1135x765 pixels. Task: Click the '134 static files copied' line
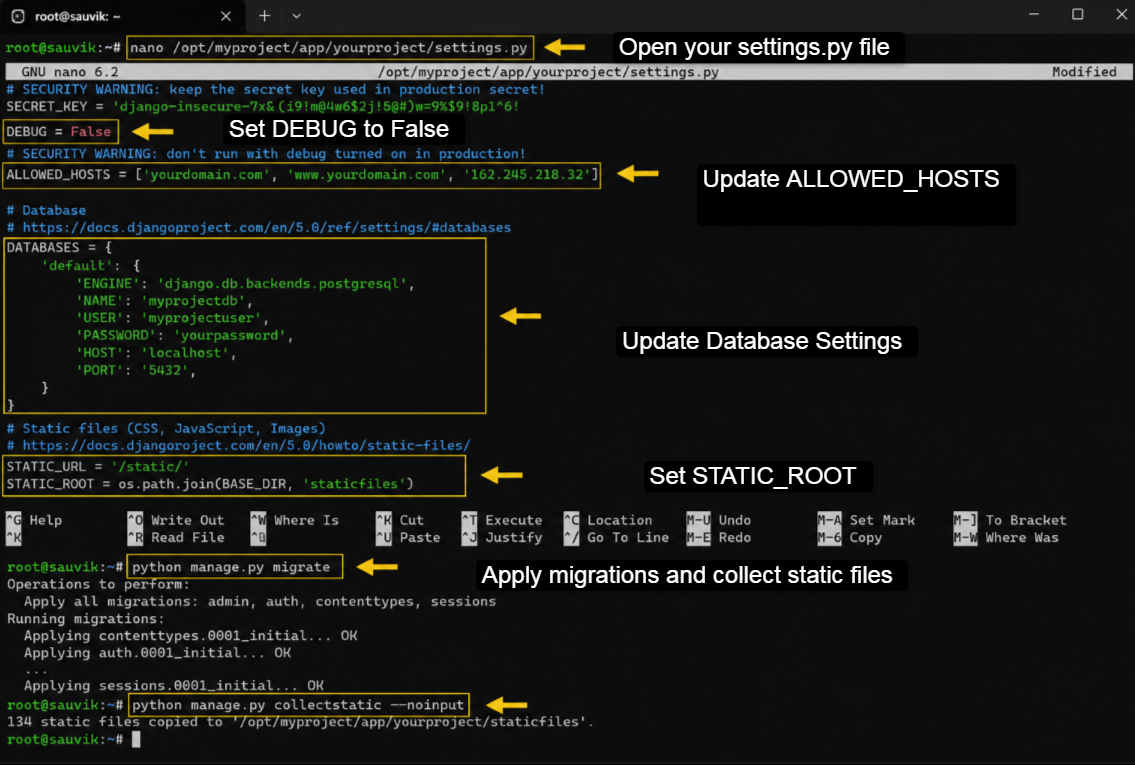click(300, 722)
